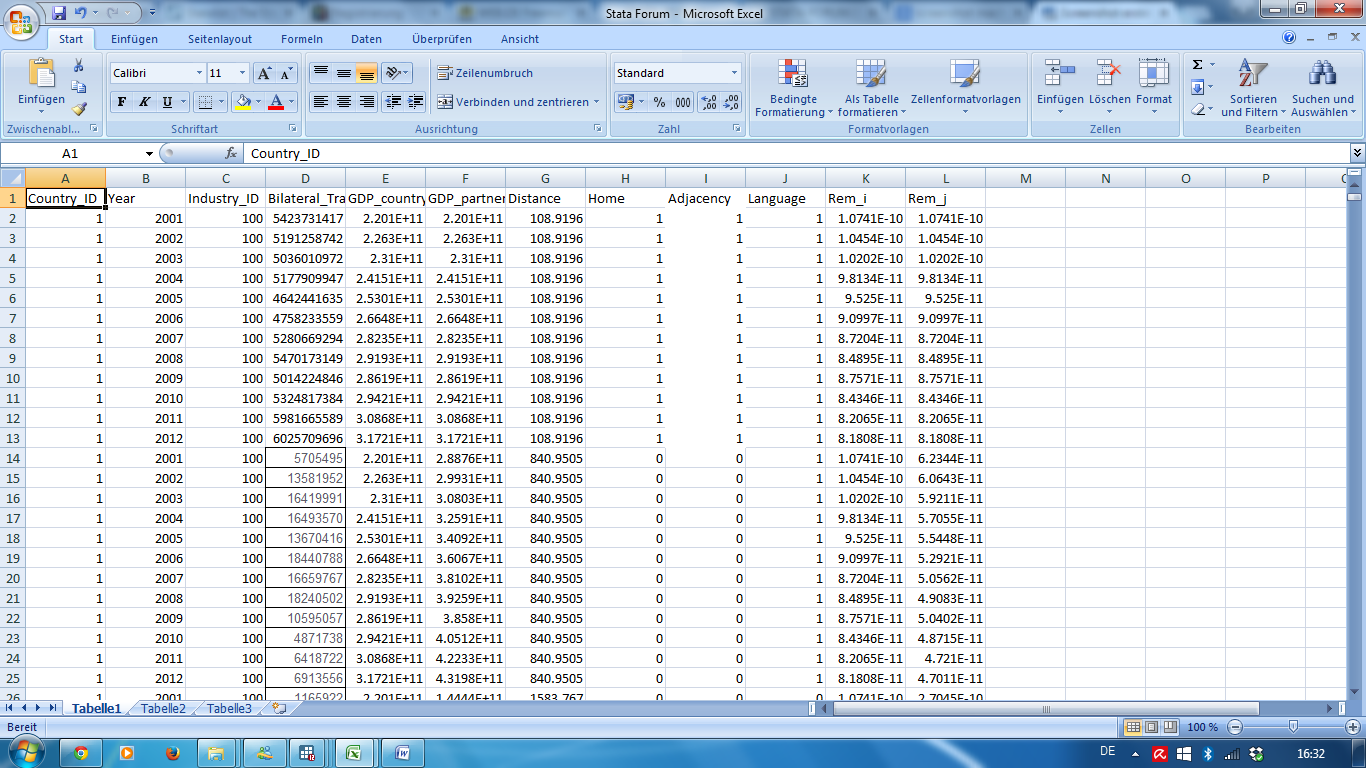Open the Calibri font name dropdown

[197, 73]
